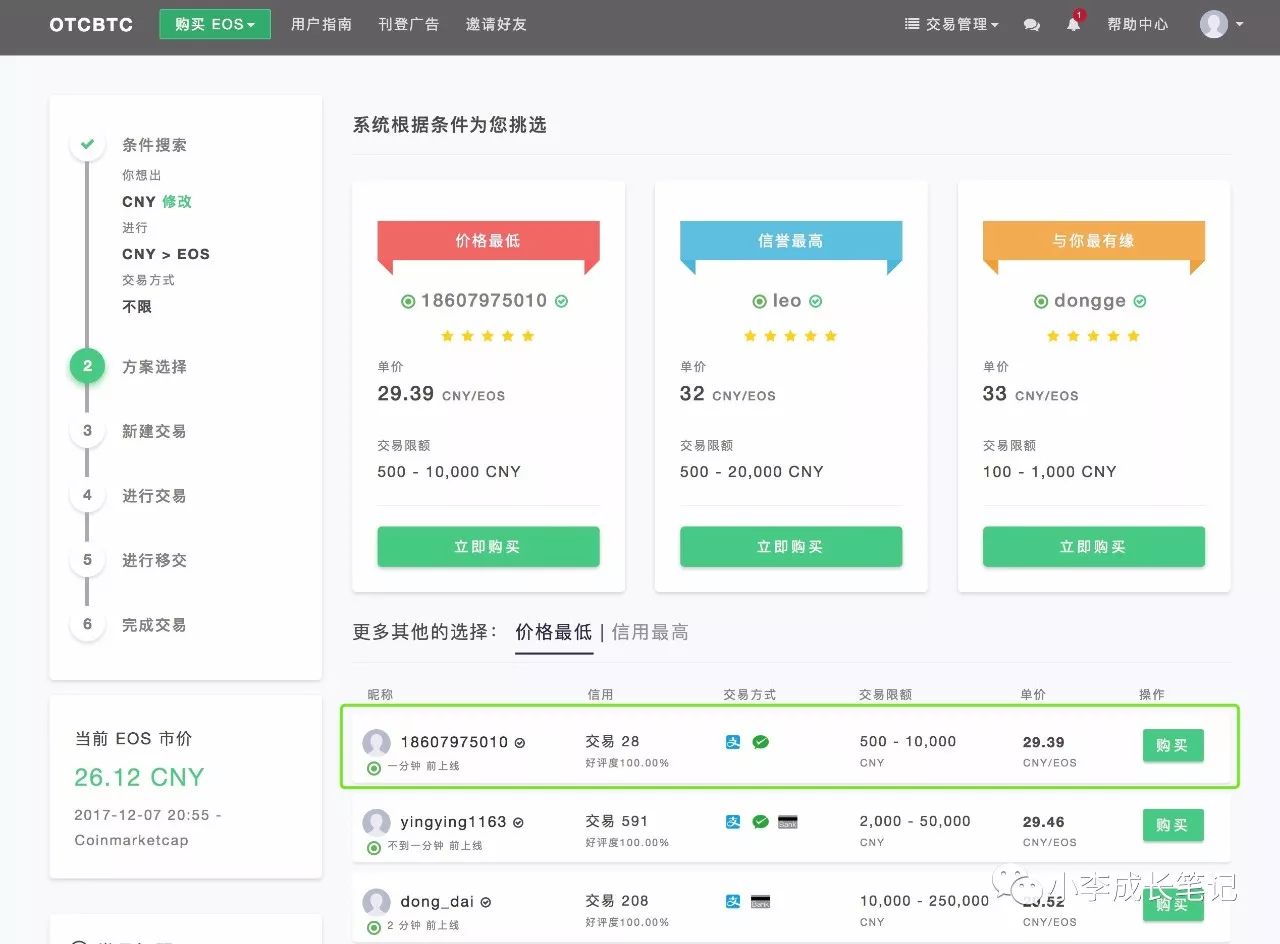Viewport: 1280px width, 944px height.
Task: Click 立即购买 on the 价格最低 card
Action: pyautogui.click(x=488, y=546)
